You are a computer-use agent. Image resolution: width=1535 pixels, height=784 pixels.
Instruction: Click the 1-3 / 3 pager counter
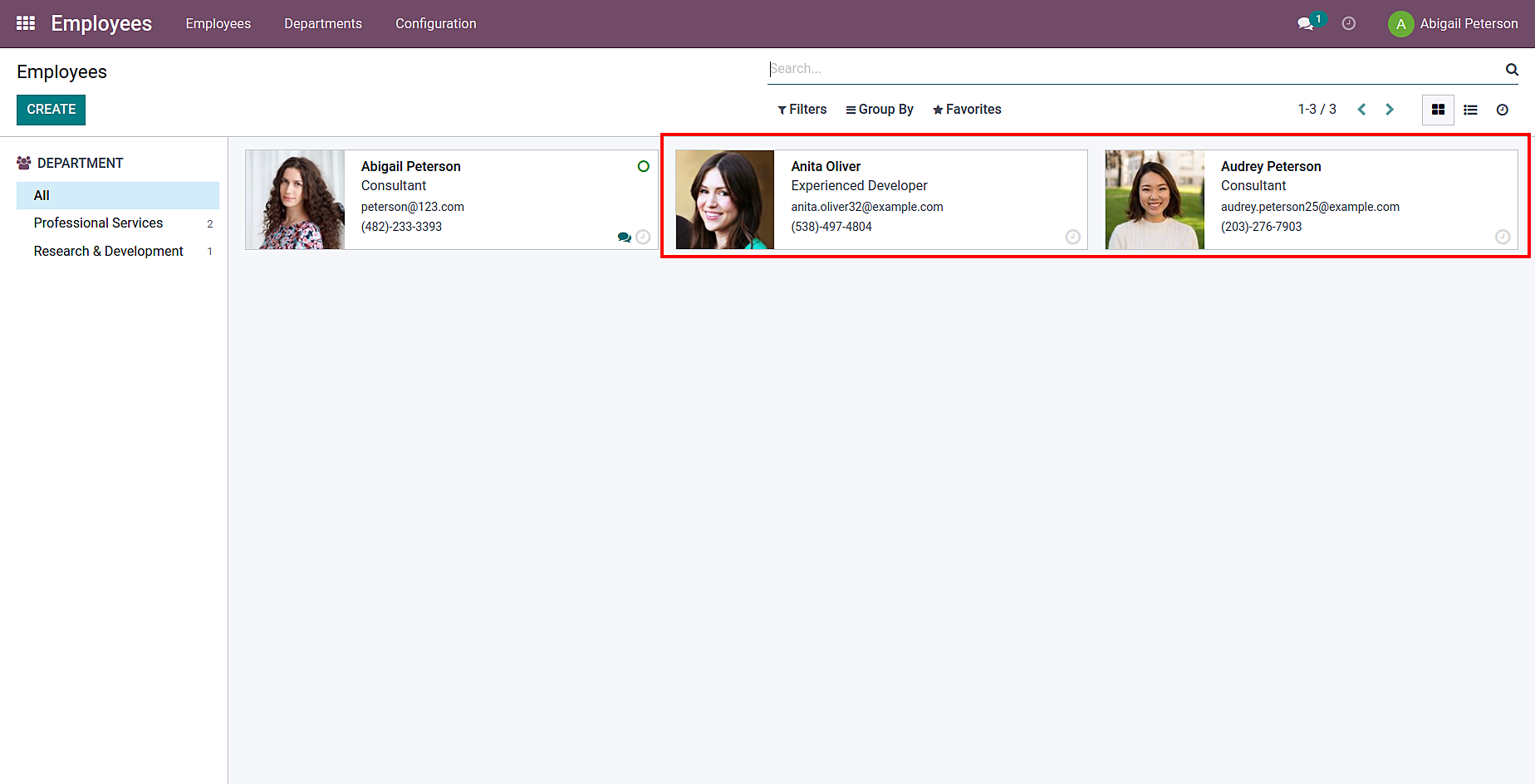pos(1317,110)
